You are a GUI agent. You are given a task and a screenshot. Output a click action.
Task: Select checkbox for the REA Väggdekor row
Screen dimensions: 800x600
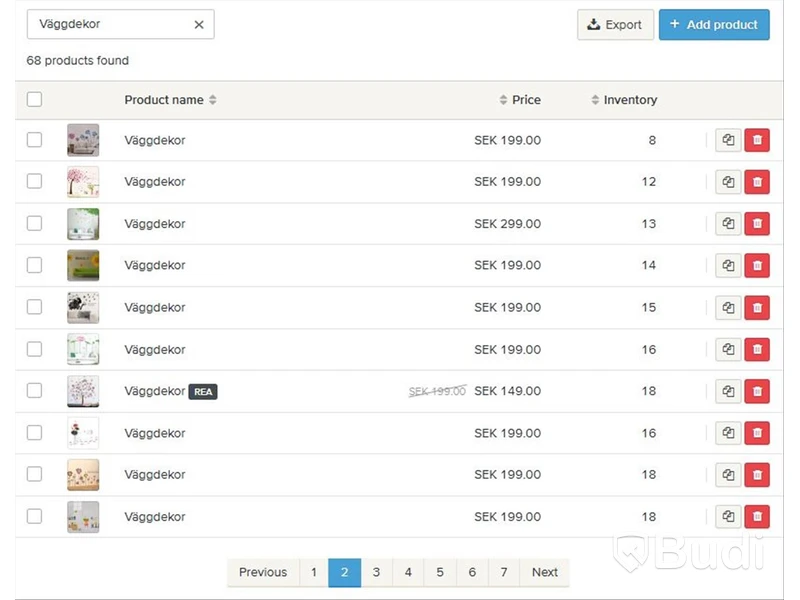[x=34, y=391]
